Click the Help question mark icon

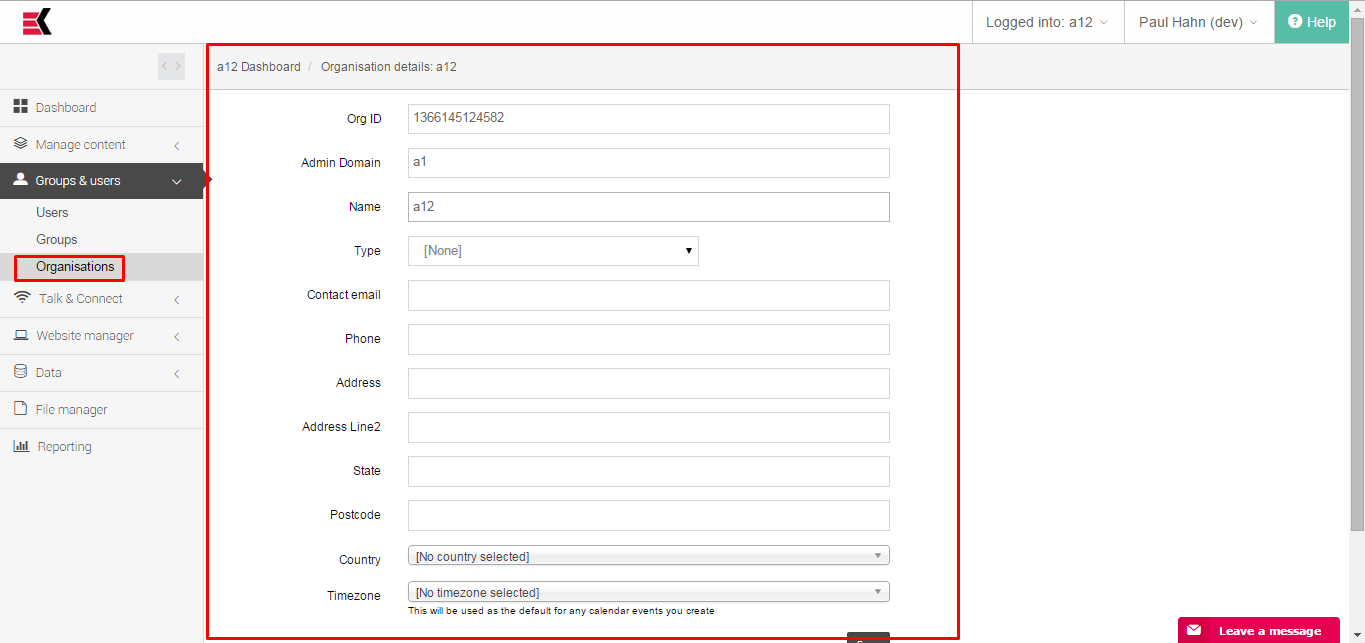click(x=1294, y=21)
